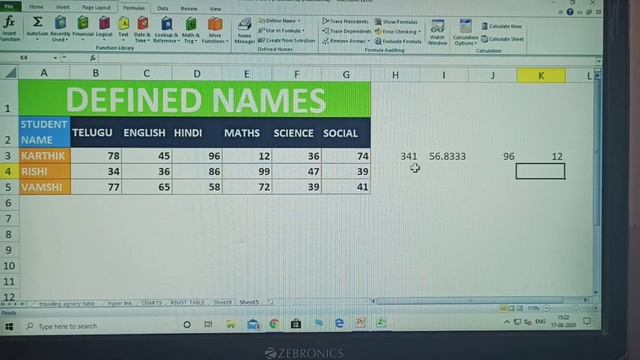Toggle Show Formulas
Viewport: 640px width, 360px height.
pyautogui.click(x=396, y=22)
